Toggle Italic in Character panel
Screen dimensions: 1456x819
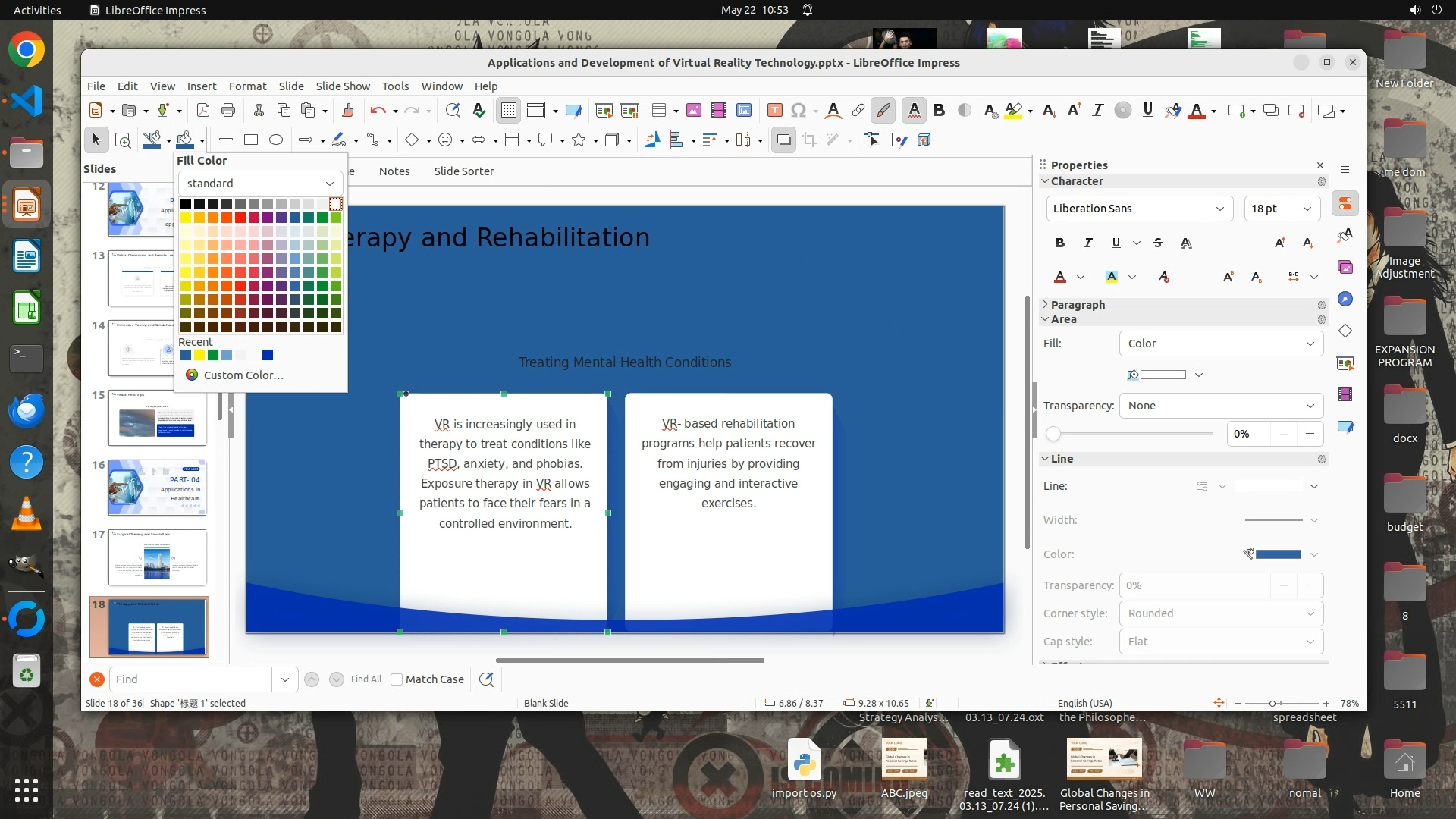[x=1087, y=243]
